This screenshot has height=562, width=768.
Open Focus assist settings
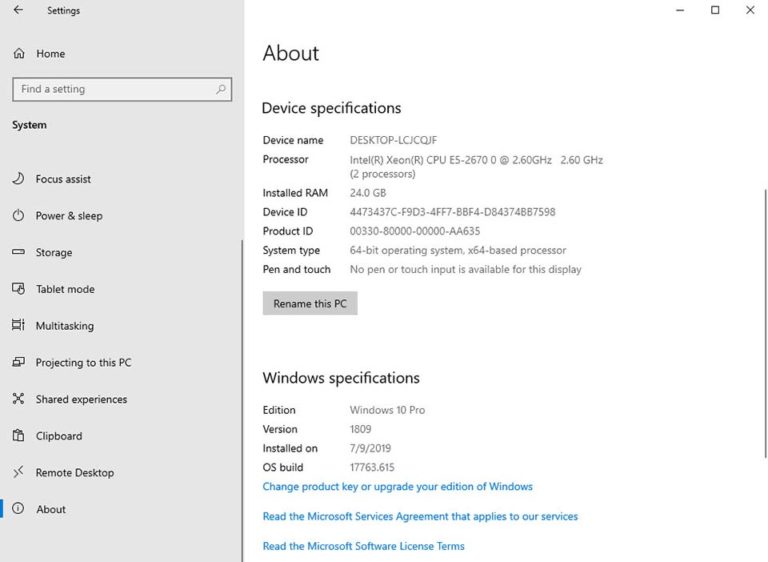(63, 179)
